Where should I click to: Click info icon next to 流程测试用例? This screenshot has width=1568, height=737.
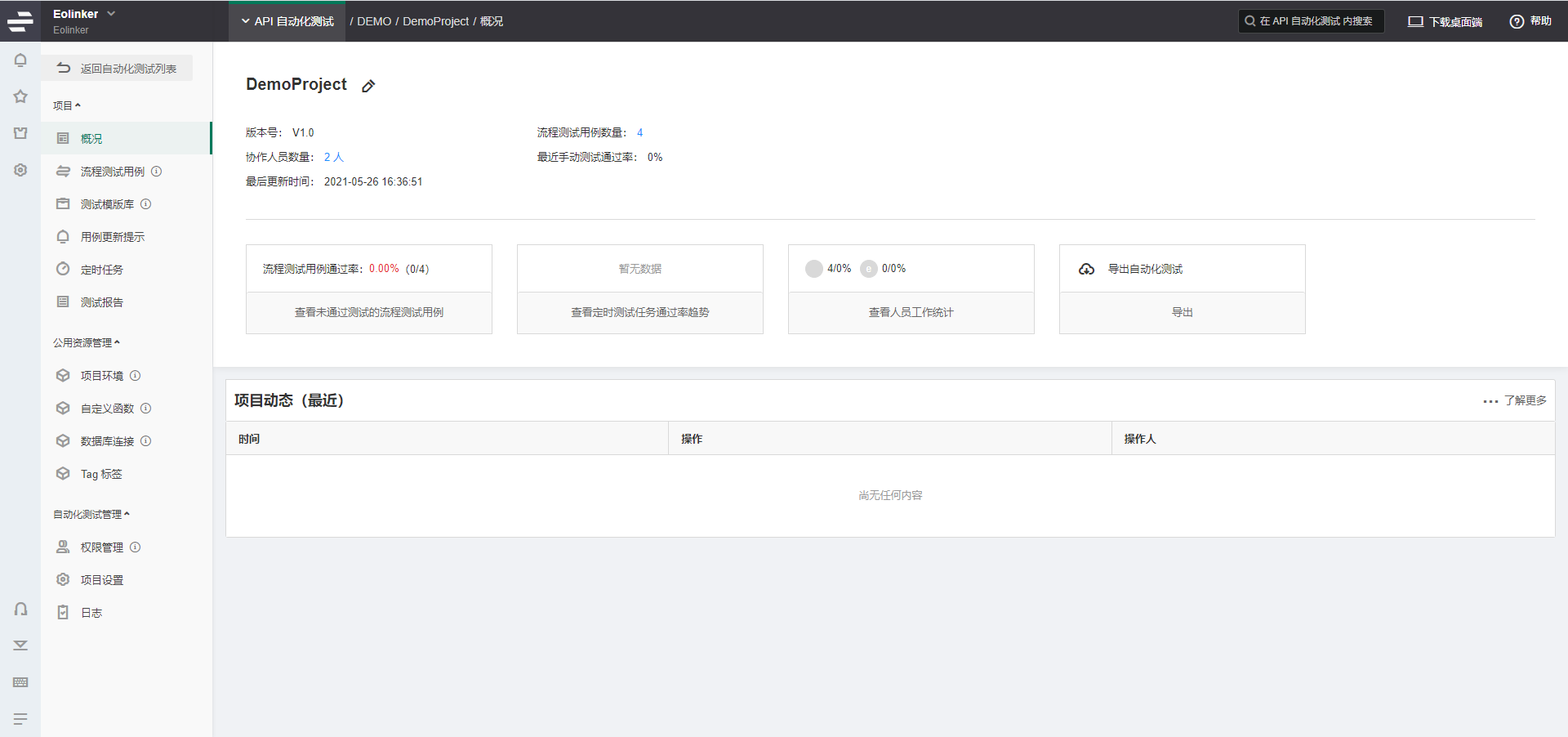[157, 172]
